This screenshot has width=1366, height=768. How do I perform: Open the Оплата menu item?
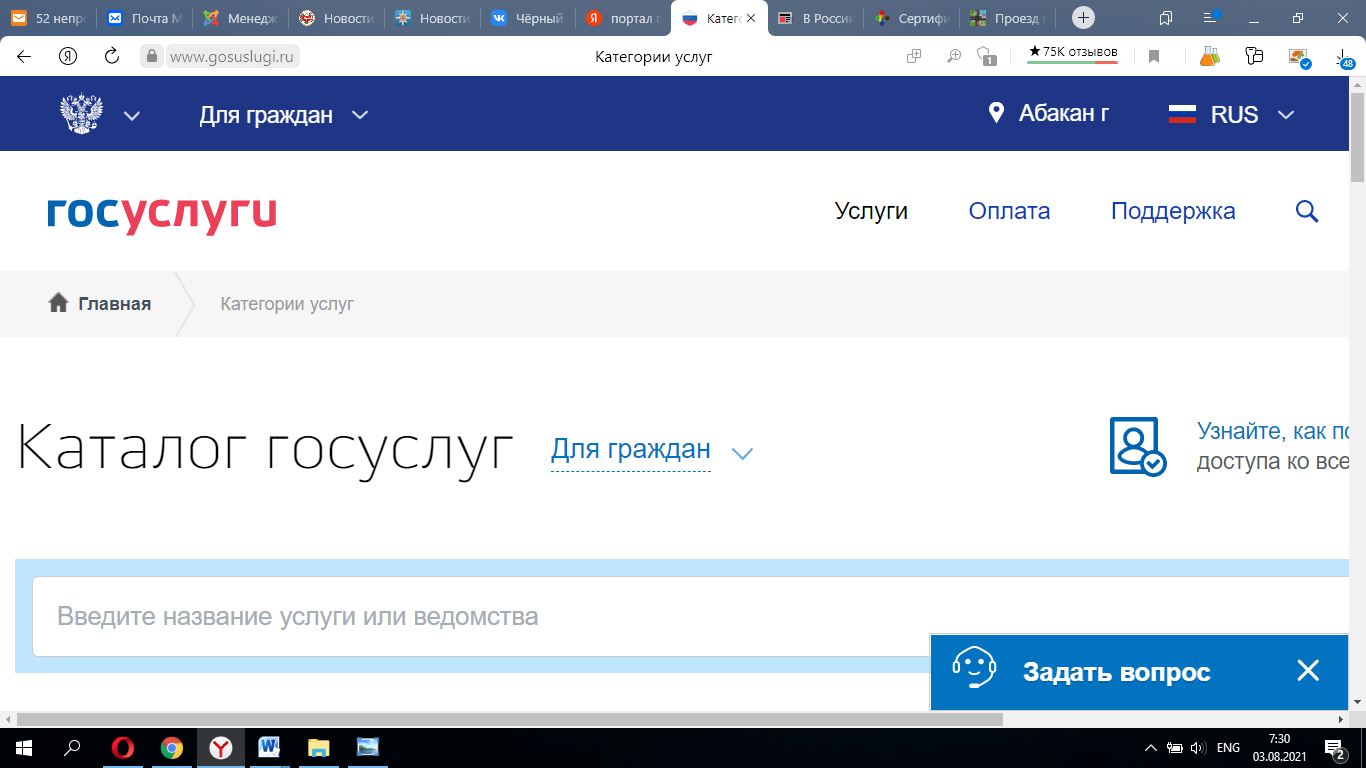point(1009,211)
